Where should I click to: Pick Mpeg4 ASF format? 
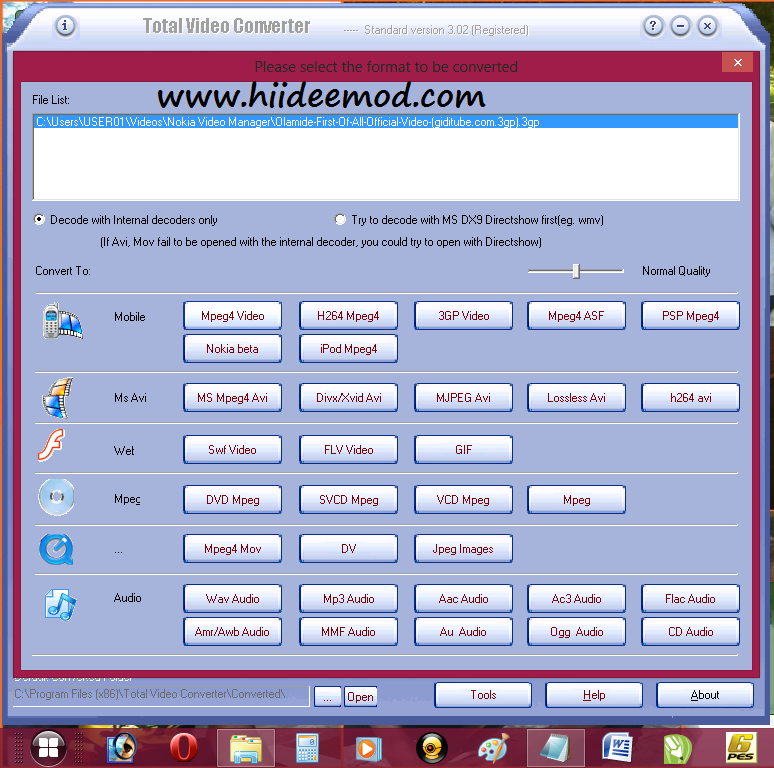click(x=576, y=316)
